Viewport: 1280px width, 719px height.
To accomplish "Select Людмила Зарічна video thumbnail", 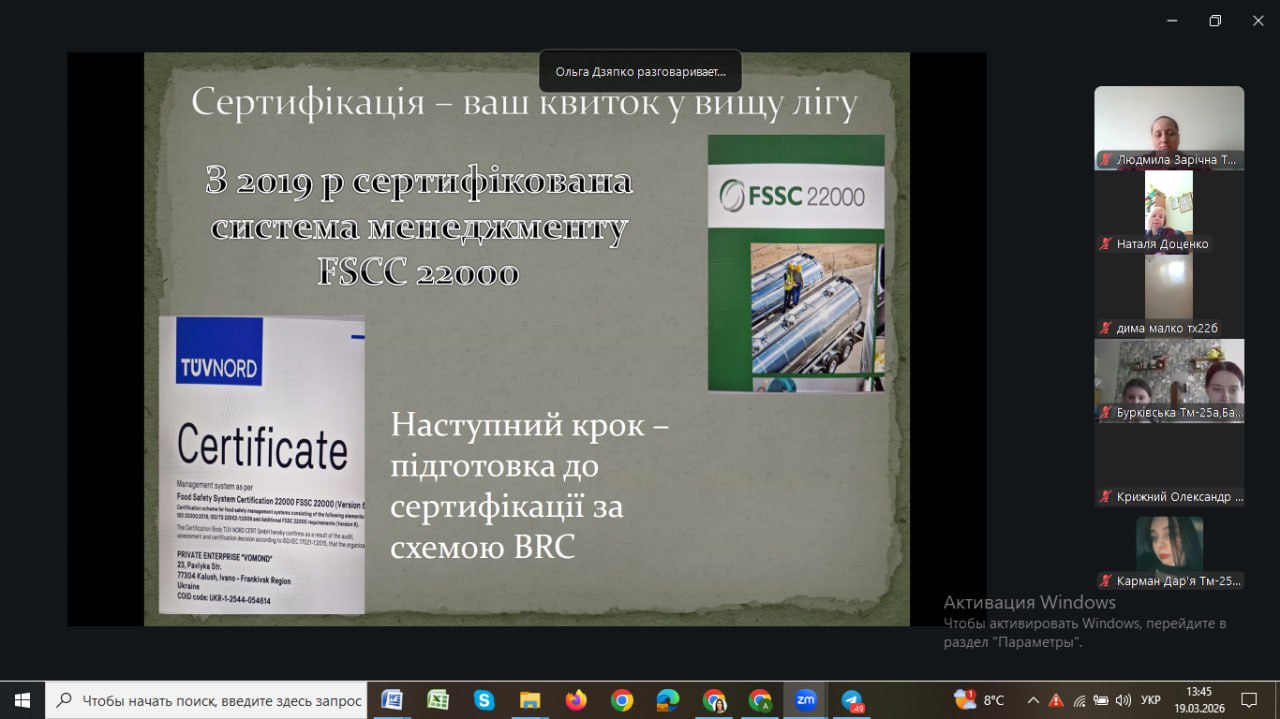I will [1169, 127].
